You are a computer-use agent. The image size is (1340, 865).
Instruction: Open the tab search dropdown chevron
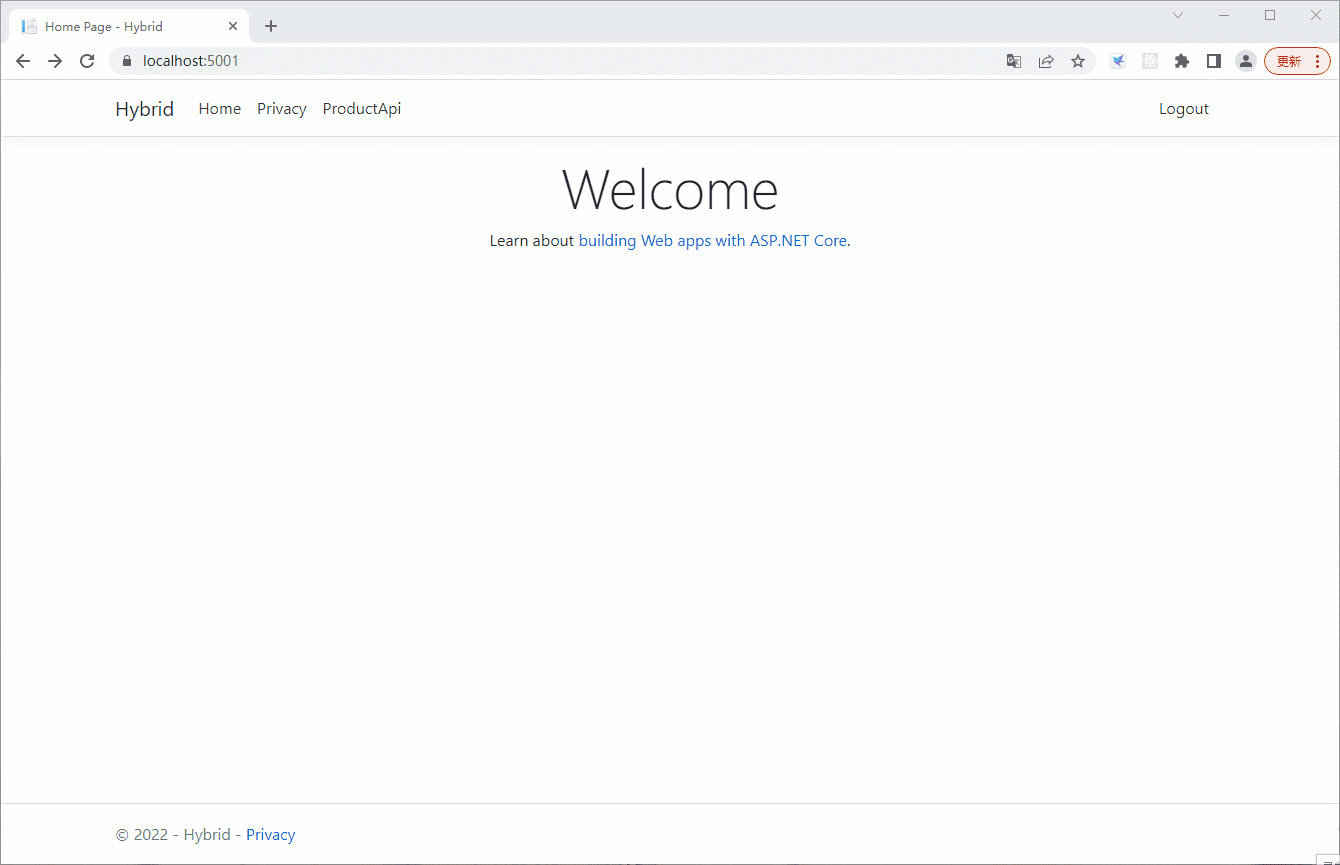[1178, 15]
